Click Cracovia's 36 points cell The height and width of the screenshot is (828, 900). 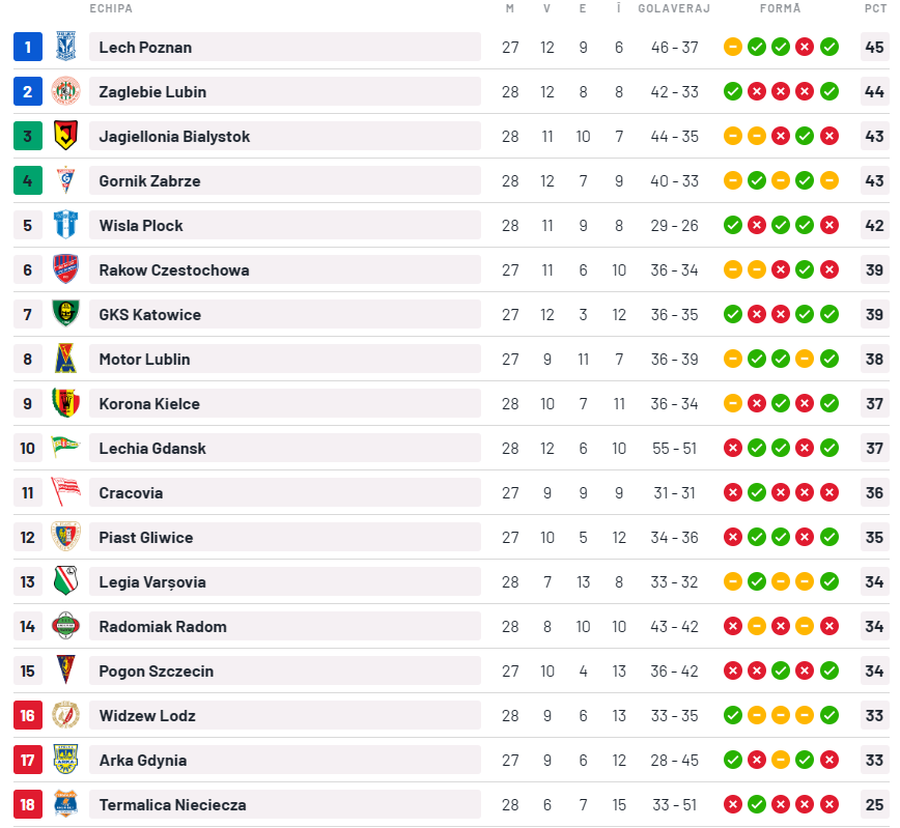[875, 493]
